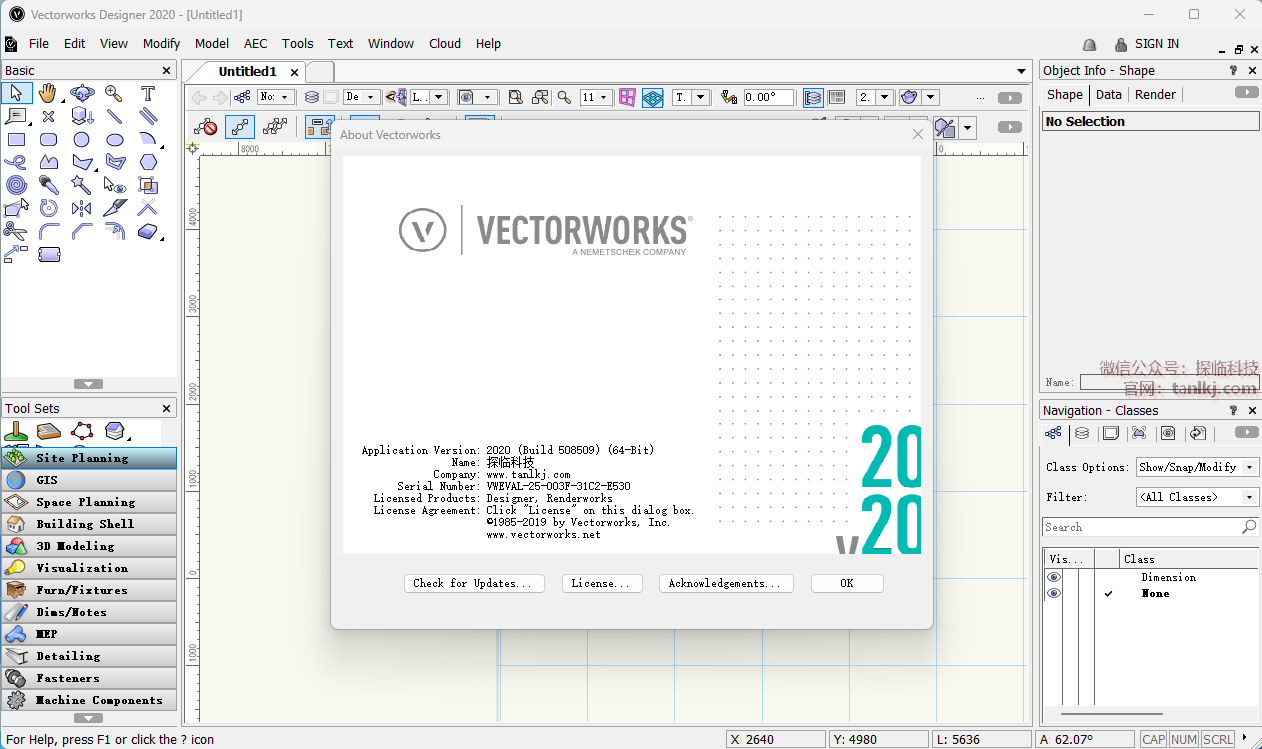This screenshot has height=749, width=1262.
Task: Activate the Spiral tool
Action: pos(16,185)
